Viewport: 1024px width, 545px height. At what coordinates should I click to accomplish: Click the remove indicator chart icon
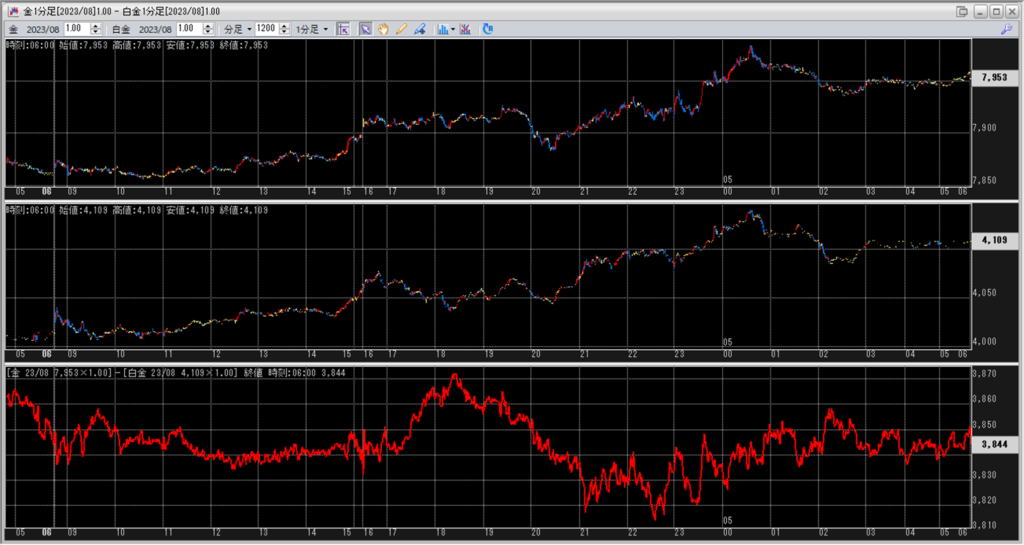[x=466, y=29]
